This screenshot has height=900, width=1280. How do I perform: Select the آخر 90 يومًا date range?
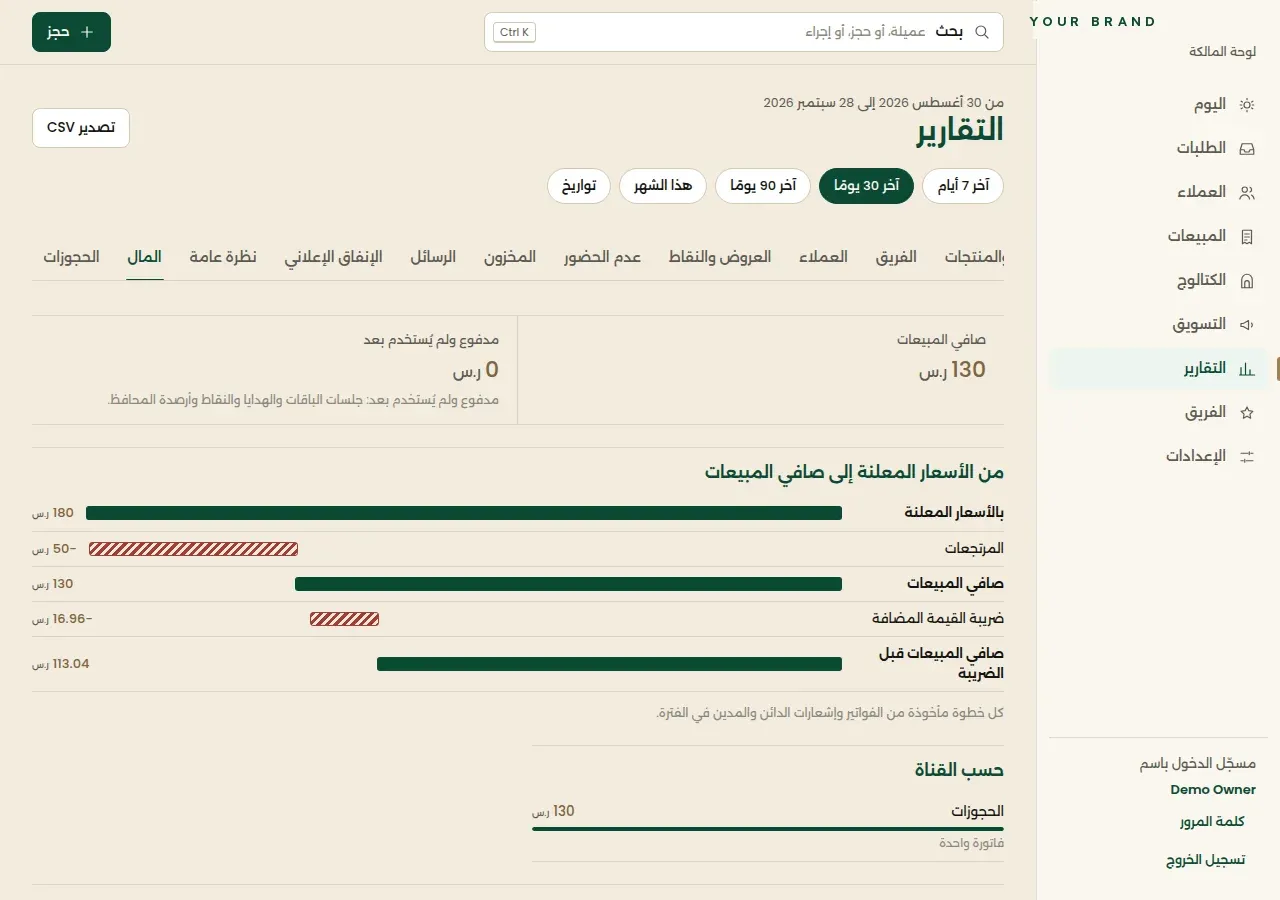(x=763, y=186)
